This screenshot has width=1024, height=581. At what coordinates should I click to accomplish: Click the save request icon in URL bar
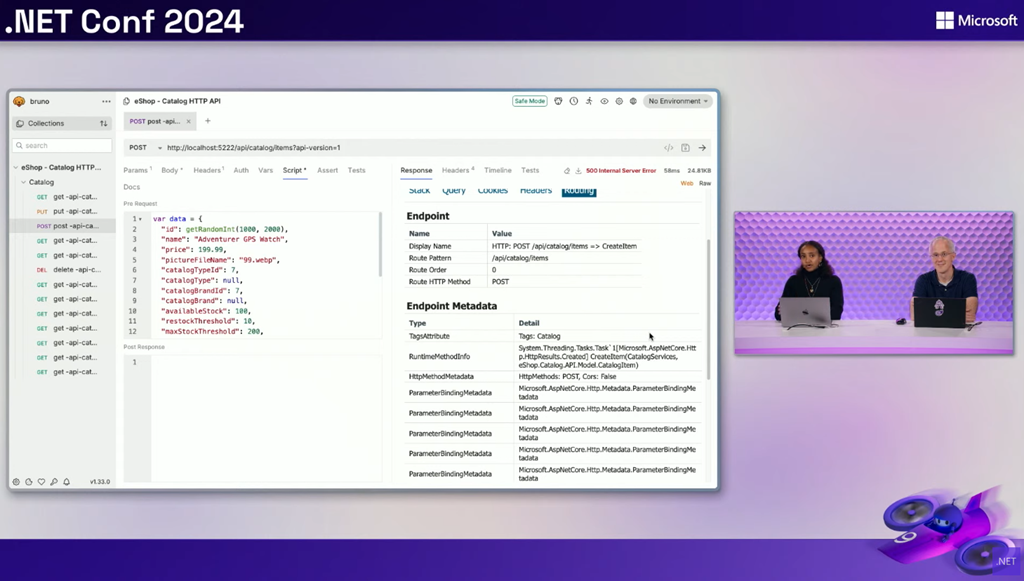pos(685,148)
